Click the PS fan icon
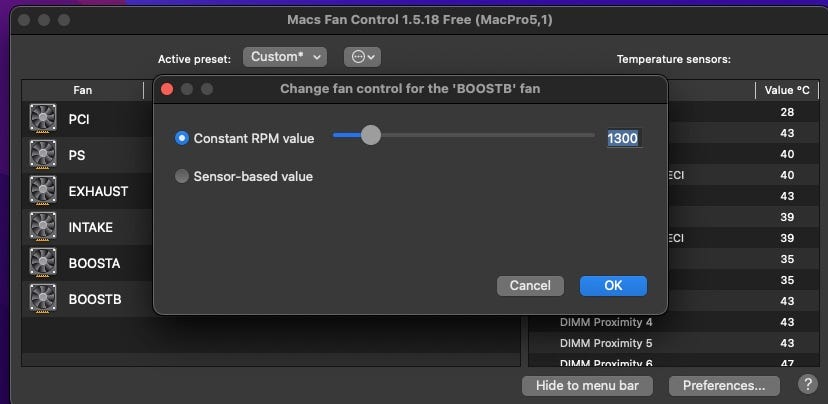This screenshot has height=404, width=828. [x=43, y=155]
